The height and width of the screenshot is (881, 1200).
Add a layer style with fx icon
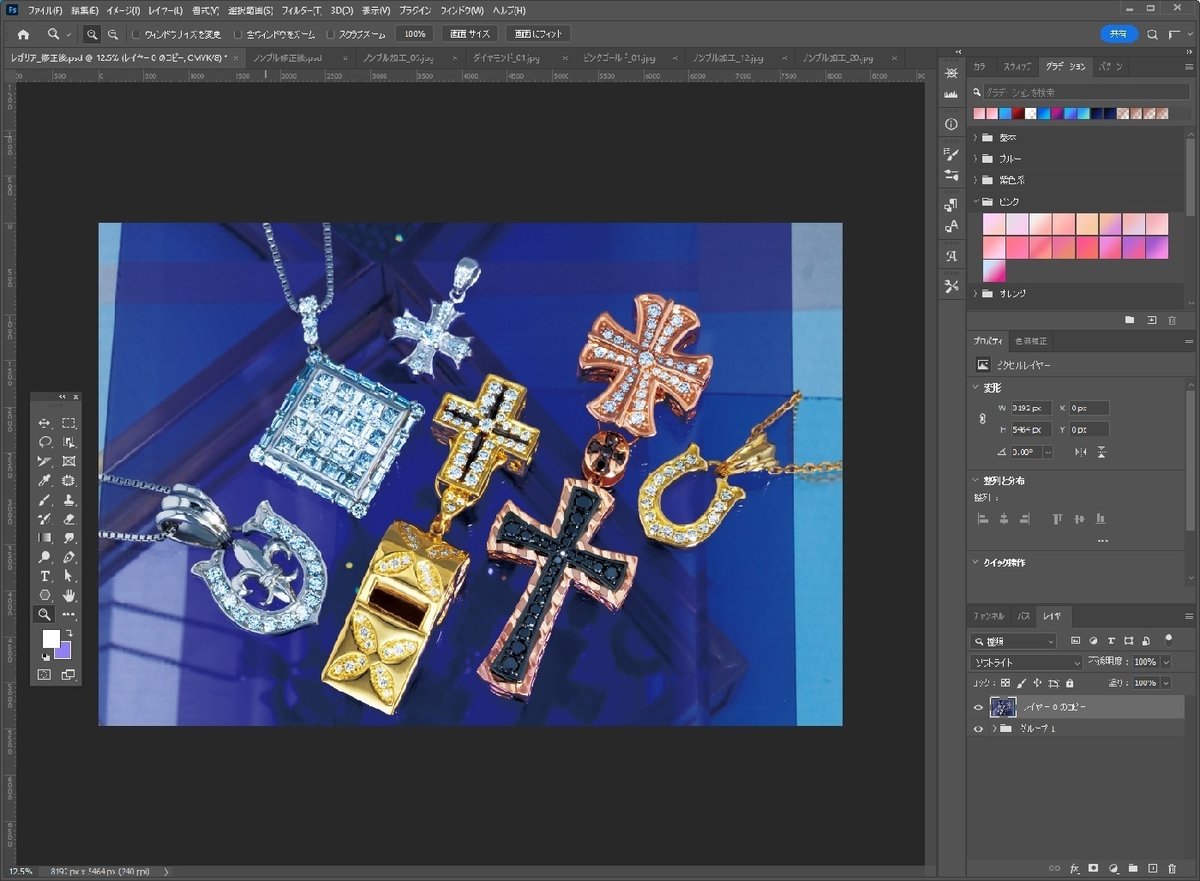coord(1075,868)
